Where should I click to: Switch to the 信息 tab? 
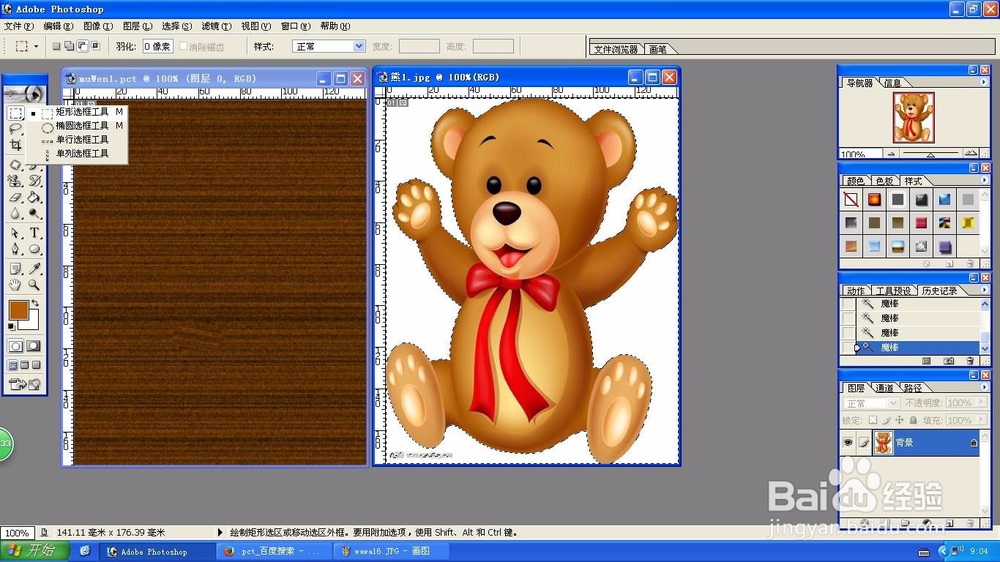click(x=892, y=83)
